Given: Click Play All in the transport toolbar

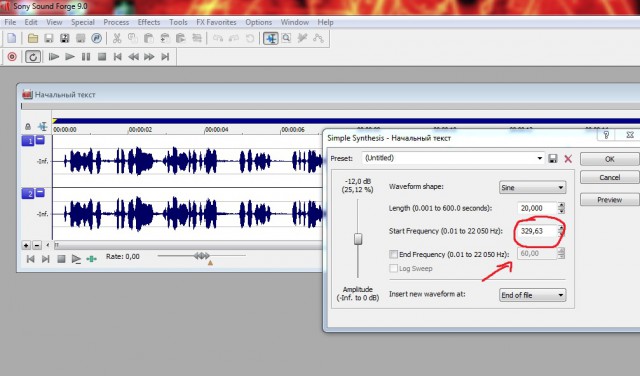Looking at the screenshot, I should pyautogui.click(x=54, y=56).
